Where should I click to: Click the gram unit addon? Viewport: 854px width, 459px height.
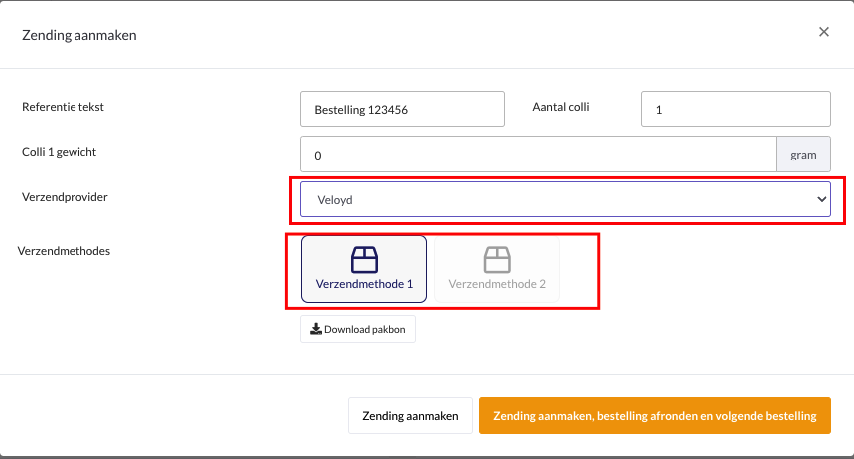click(803, 155)
